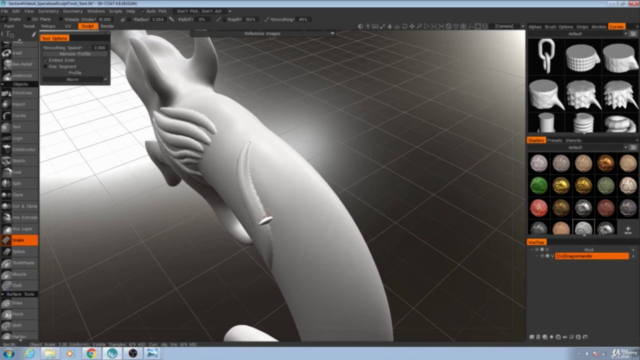The image size is (640, 360).
Task: Select the Pinch surface tool
Action: [x=19, y=314]
